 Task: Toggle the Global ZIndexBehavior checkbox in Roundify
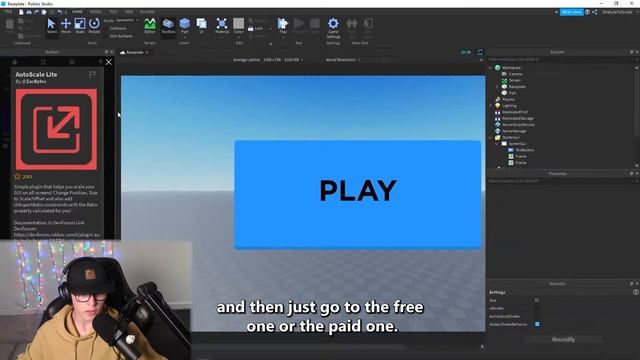tap(537, 324)
